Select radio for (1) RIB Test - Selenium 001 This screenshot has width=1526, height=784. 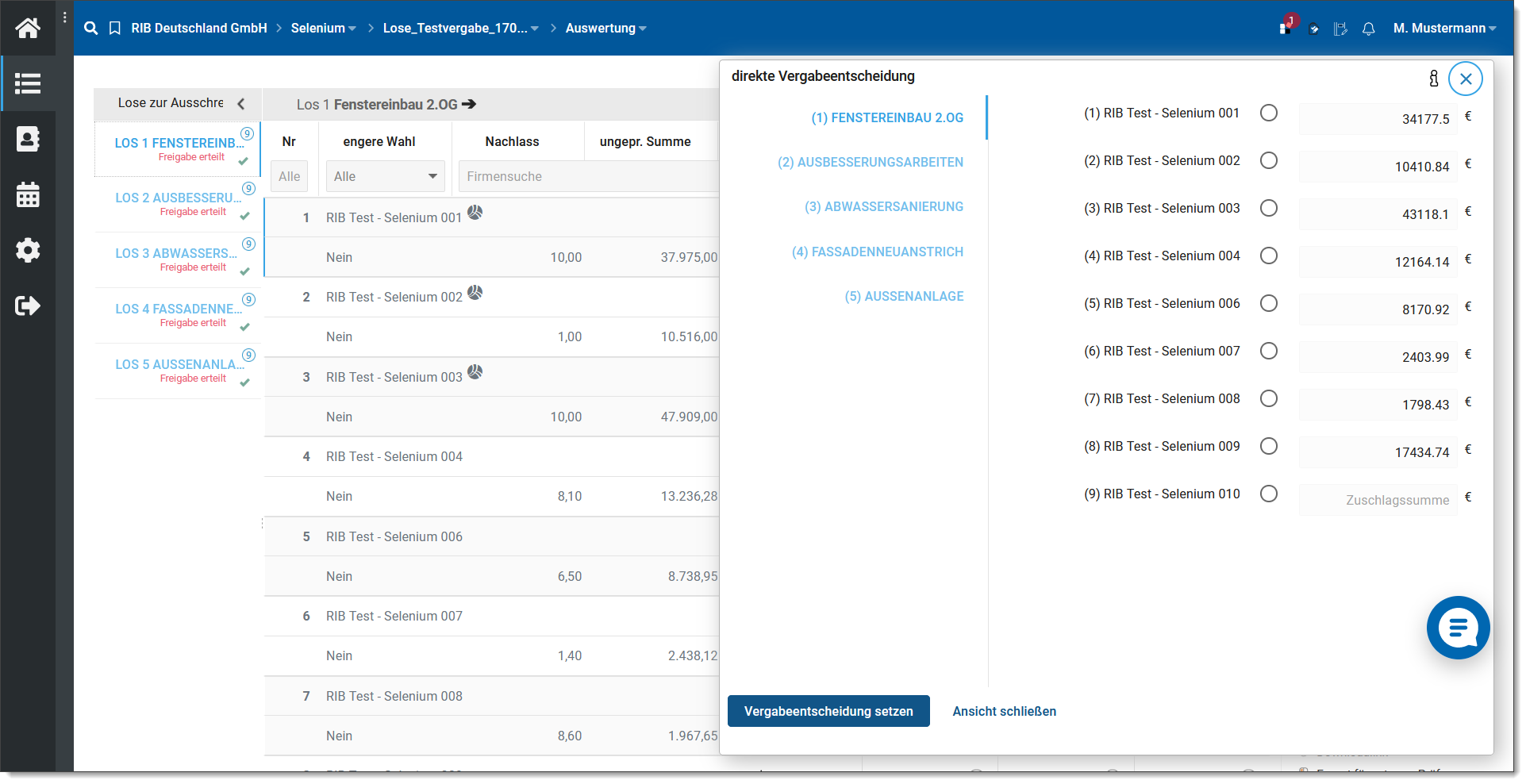(1269, 113)
